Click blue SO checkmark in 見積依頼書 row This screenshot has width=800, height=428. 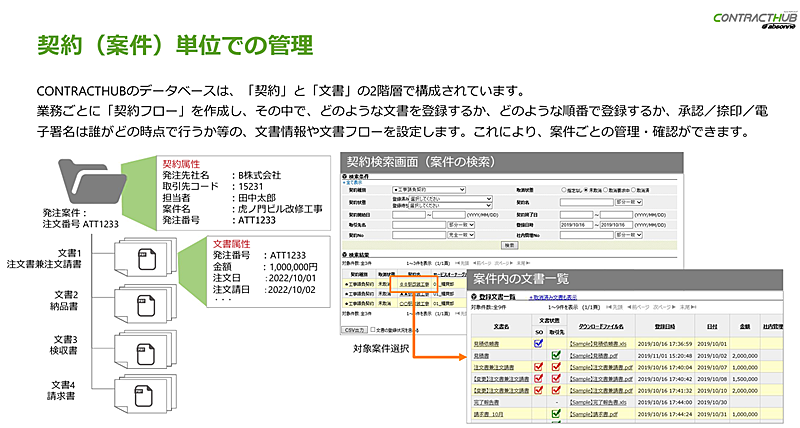pyautogui.click(x=538, y=343)
